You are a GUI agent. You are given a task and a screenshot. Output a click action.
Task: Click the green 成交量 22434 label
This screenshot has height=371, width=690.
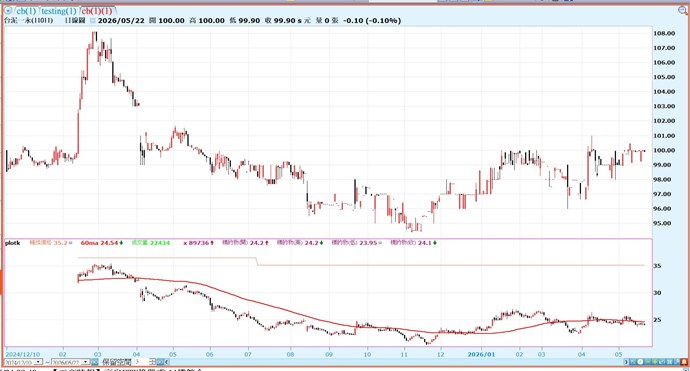150,243
